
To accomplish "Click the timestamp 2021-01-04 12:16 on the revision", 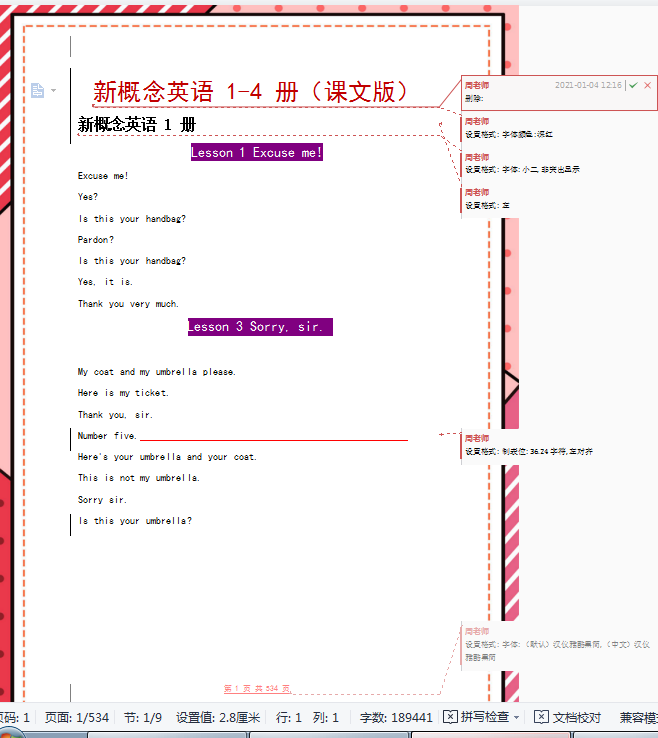I will pos(588,85).
